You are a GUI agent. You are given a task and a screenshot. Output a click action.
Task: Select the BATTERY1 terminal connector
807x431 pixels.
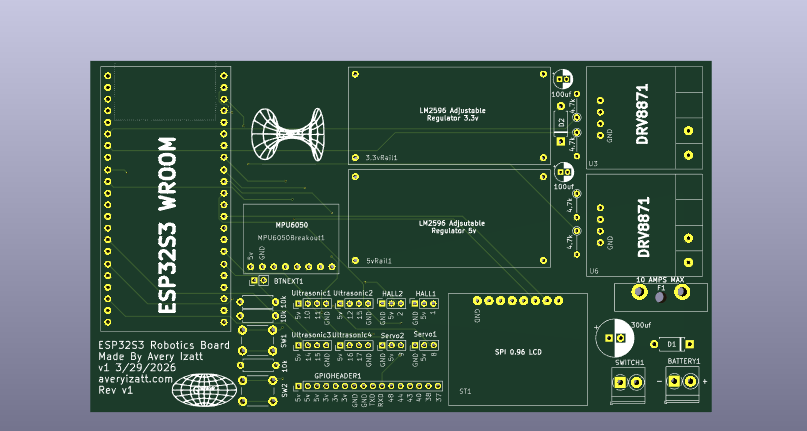683,382
